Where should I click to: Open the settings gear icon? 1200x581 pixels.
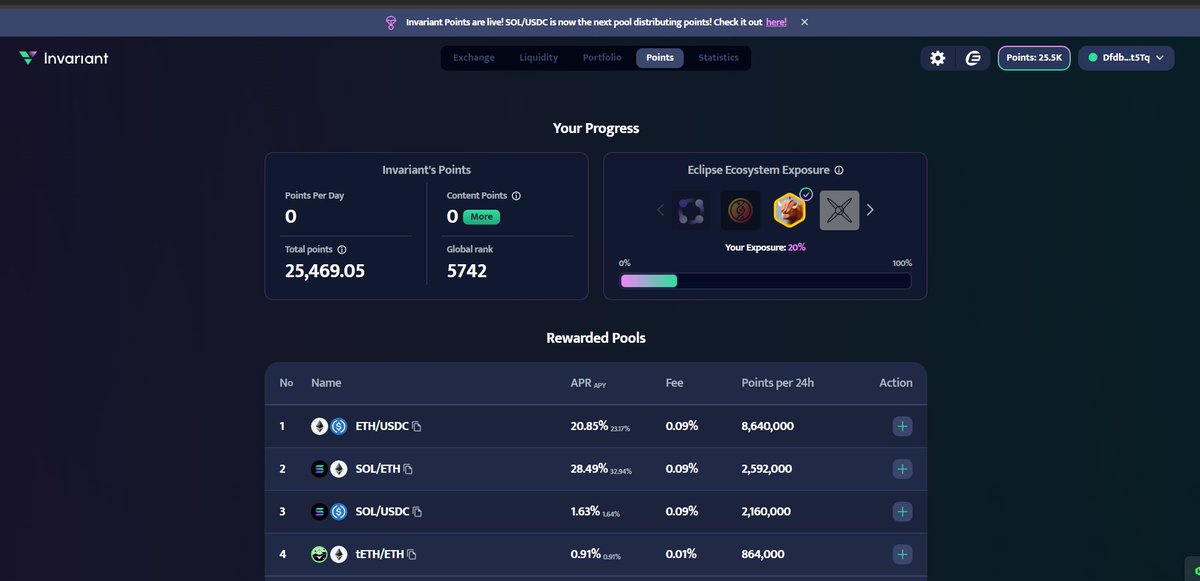[x=937, y=58]
